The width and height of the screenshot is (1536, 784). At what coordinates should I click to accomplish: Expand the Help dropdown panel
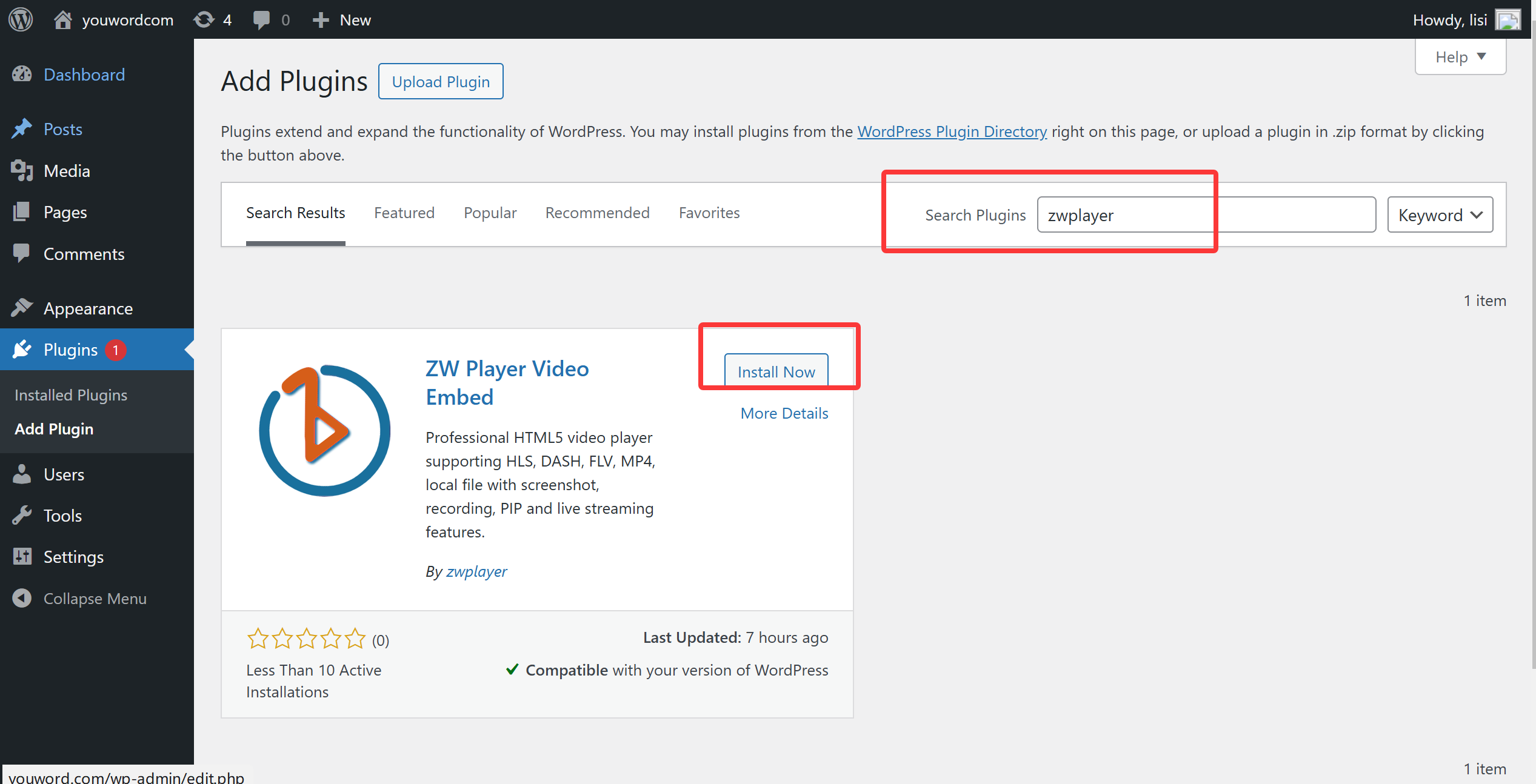[x=1460, y=57]
